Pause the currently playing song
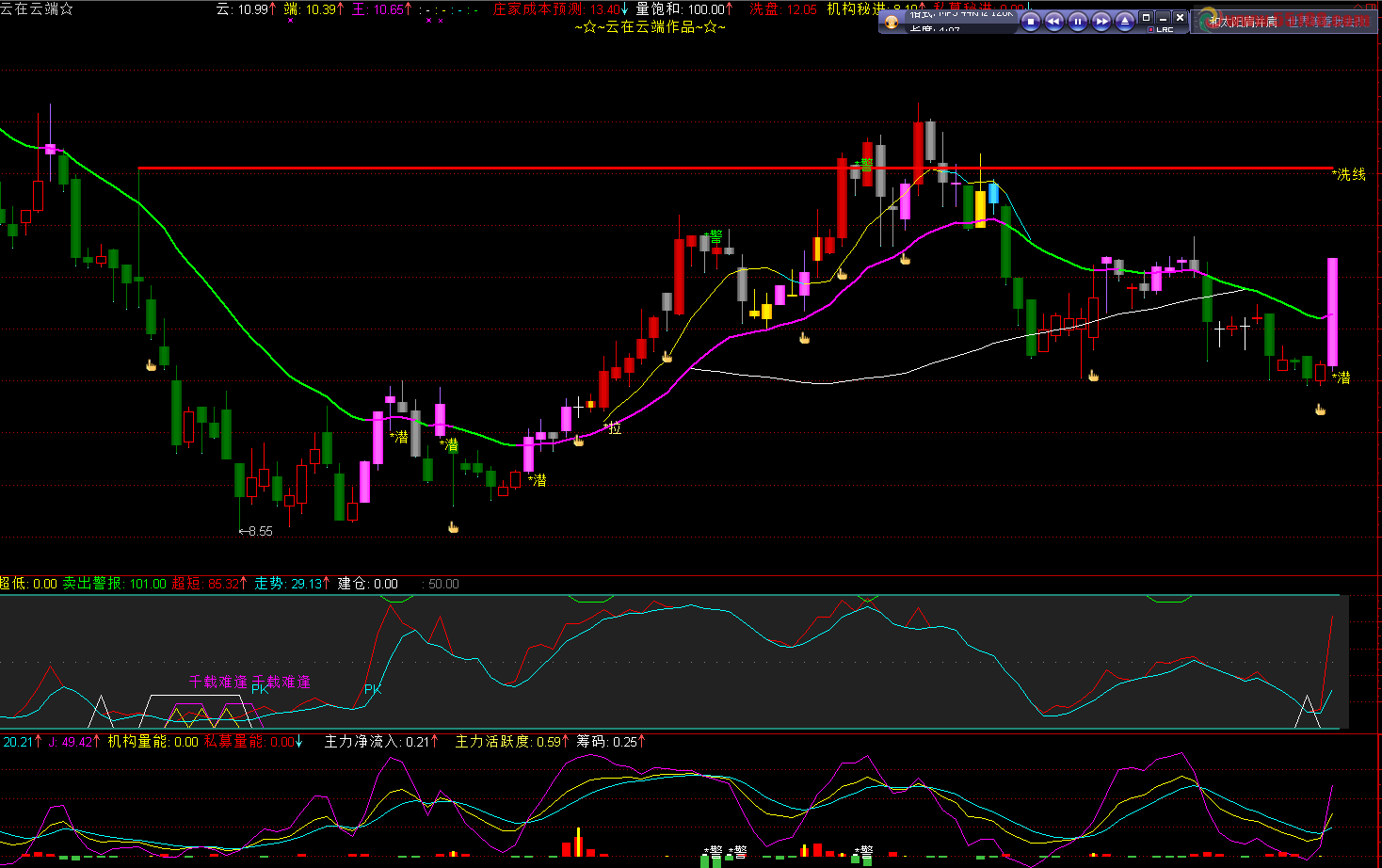The width and height of the screenshot is (1382, 868). point(1078,22)
